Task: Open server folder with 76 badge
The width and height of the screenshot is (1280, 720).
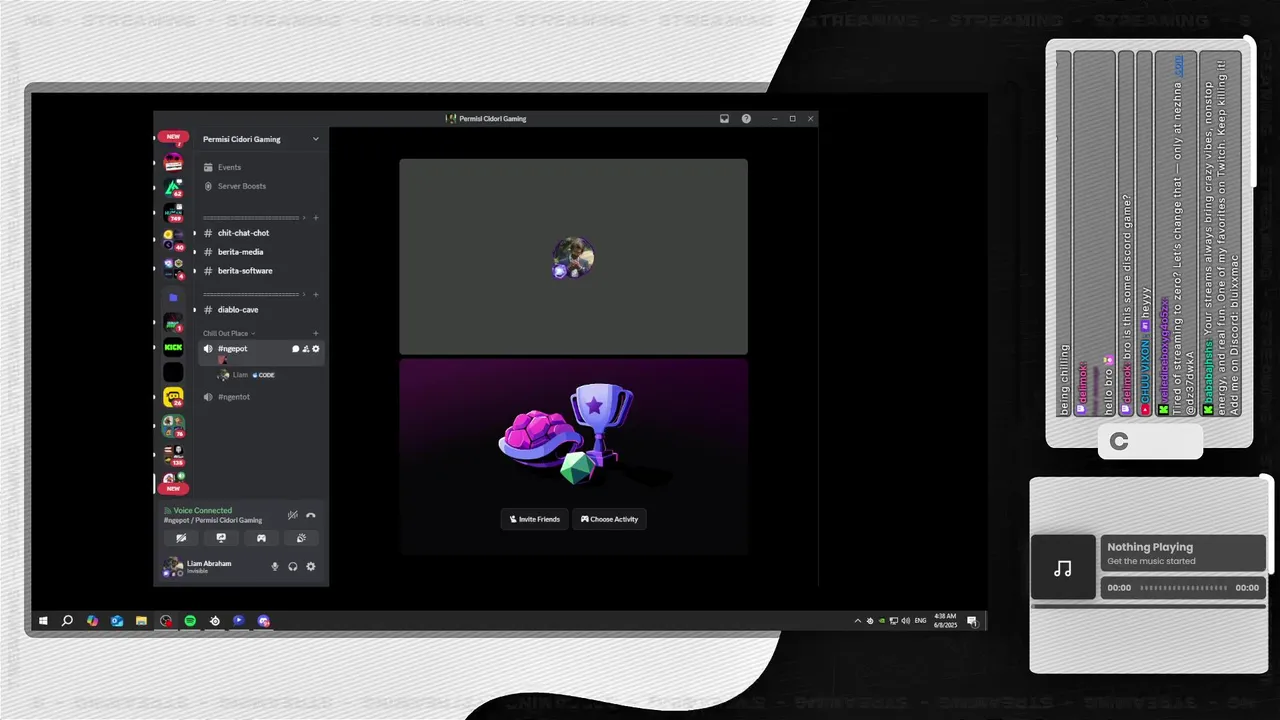Action: 173,426
